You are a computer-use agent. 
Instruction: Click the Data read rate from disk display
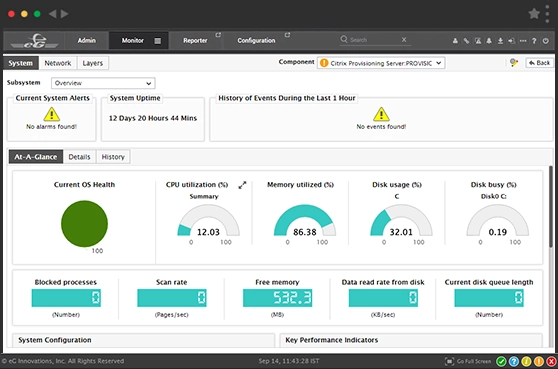point(383,298)
